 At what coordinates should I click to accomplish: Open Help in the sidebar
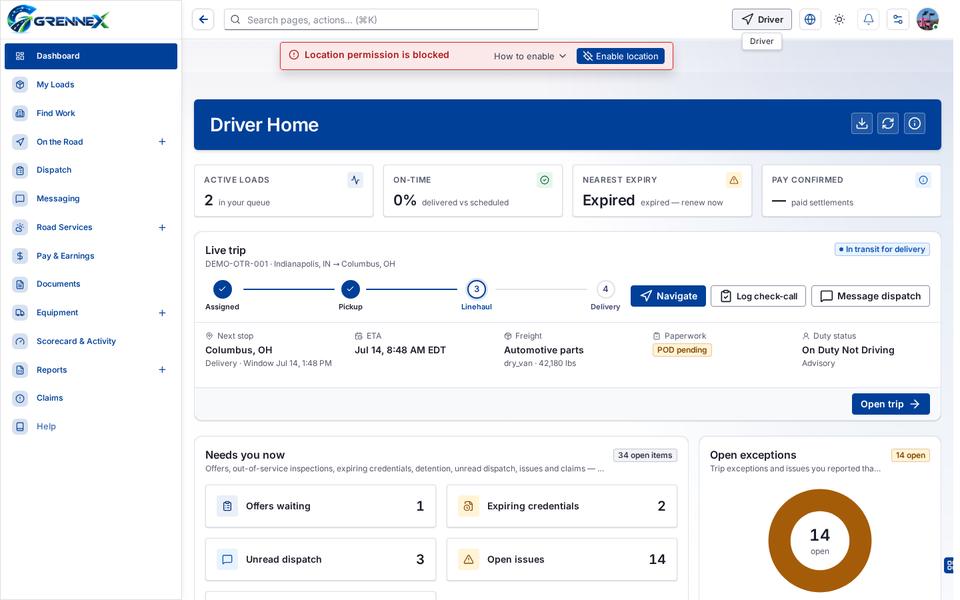tap(91, 427)
